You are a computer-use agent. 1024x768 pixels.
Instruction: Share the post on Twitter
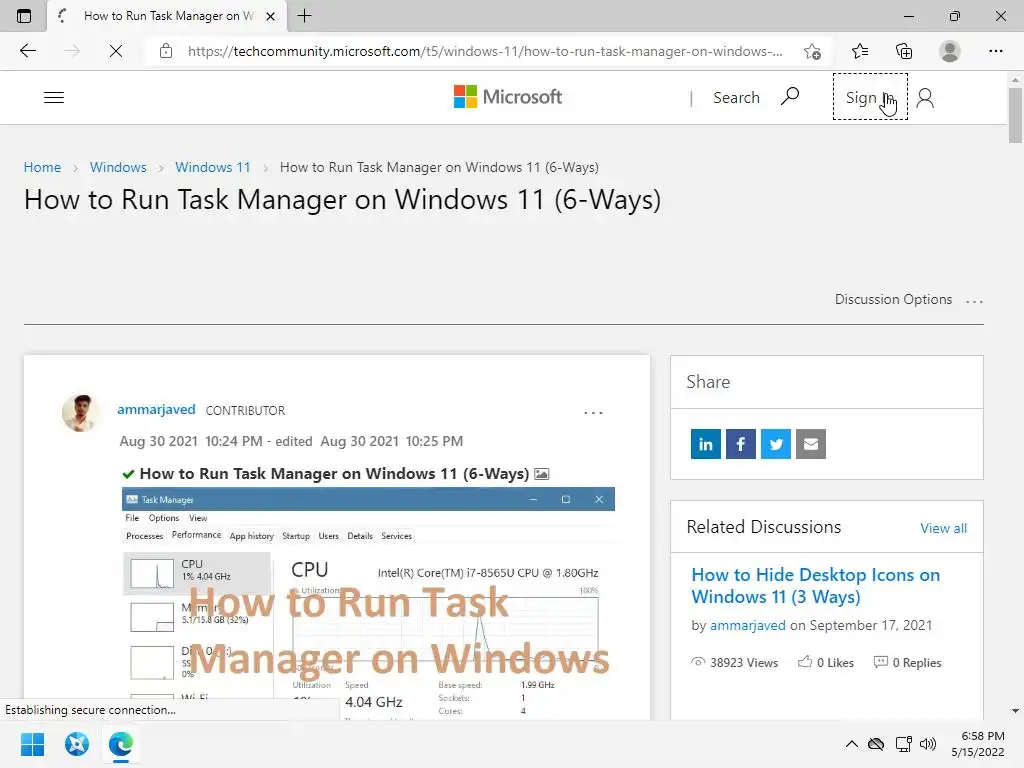(x=776, y=444)
